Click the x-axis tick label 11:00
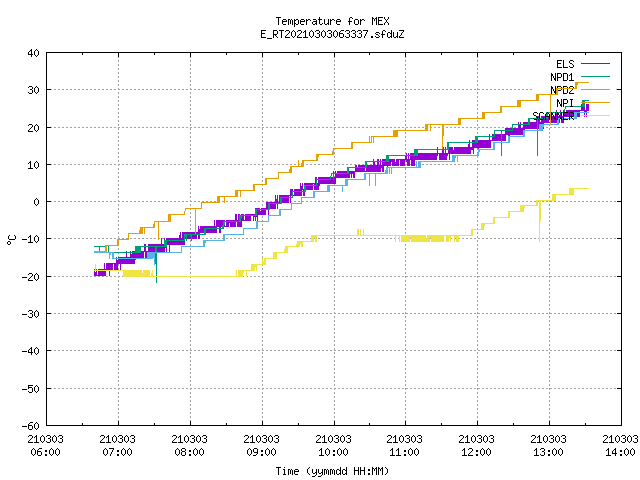Image resolution: width=640 pixels, height=480 pixels. (x=404, y=452)
